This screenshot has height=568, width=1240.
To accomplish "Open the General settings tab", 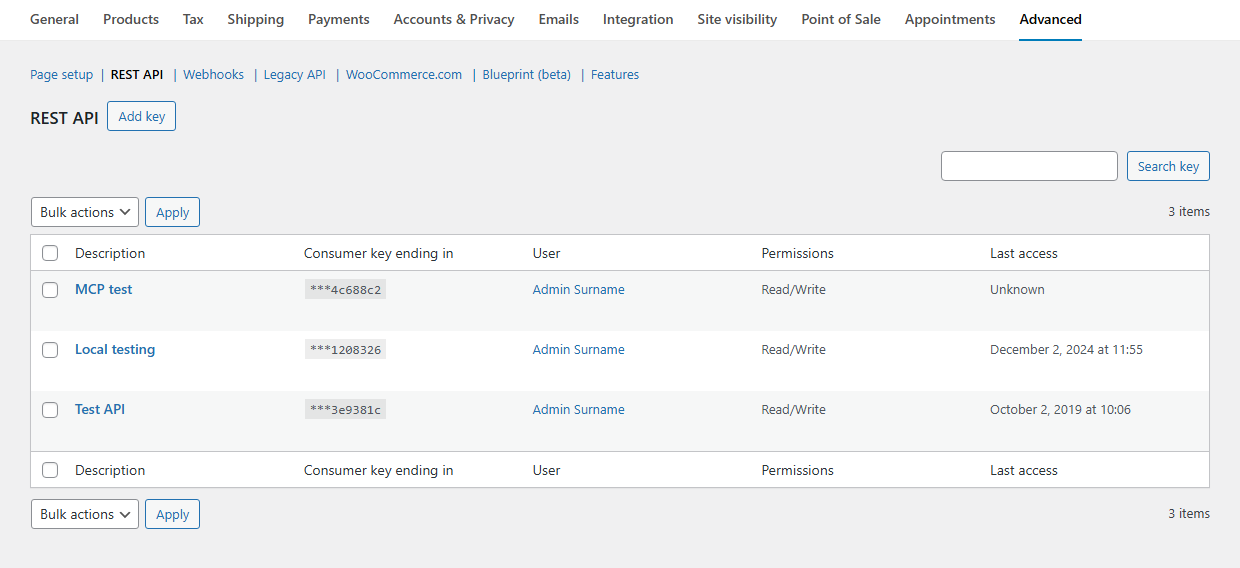I will (x=54, y=19).
